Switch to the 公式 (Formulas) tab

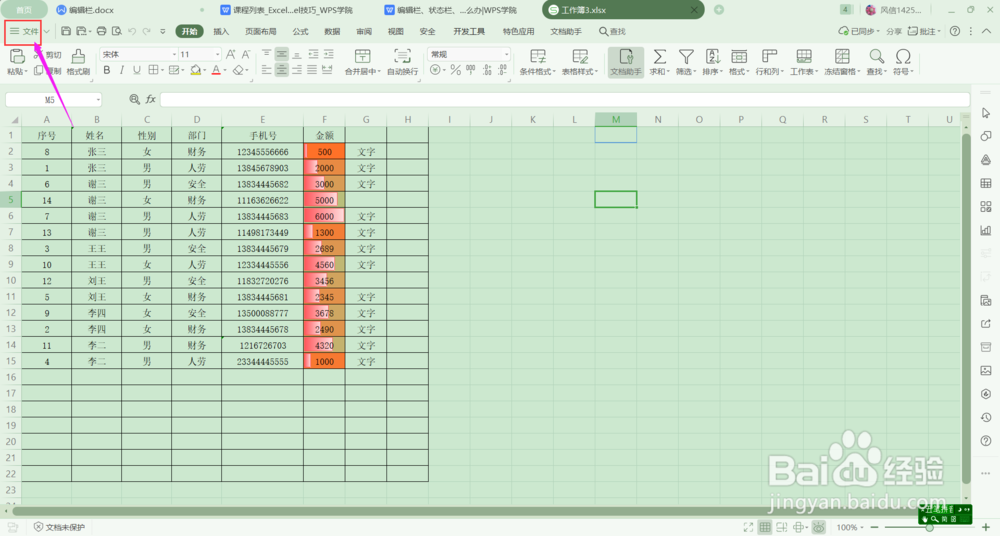click(x=300, y=31)
